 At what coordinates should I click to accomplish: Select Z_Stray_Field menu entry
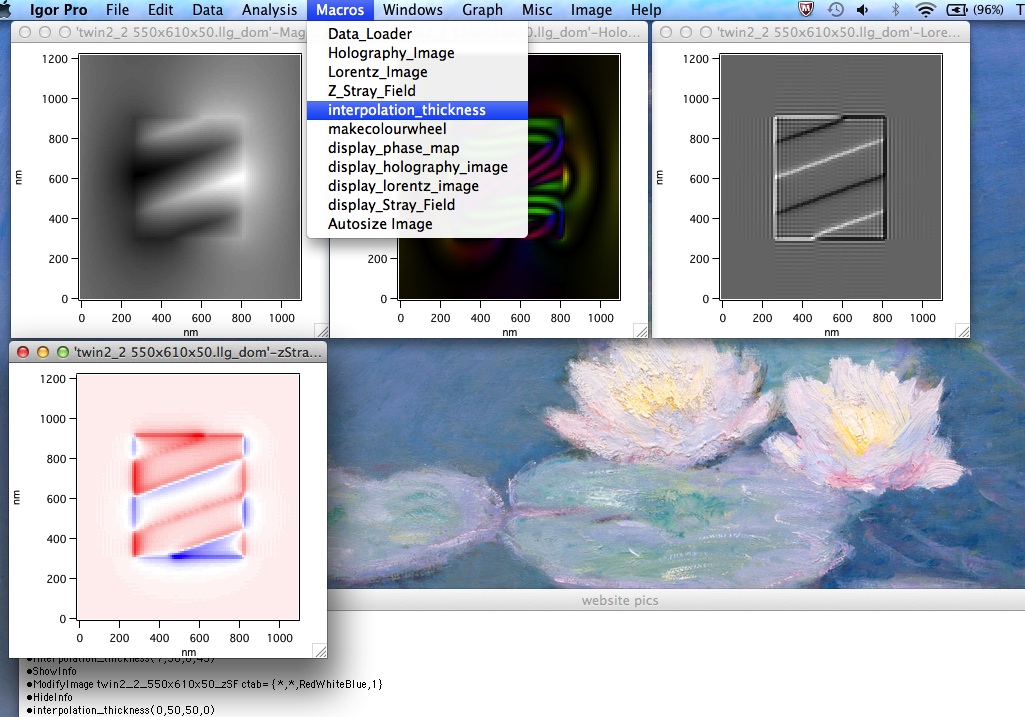372,91
